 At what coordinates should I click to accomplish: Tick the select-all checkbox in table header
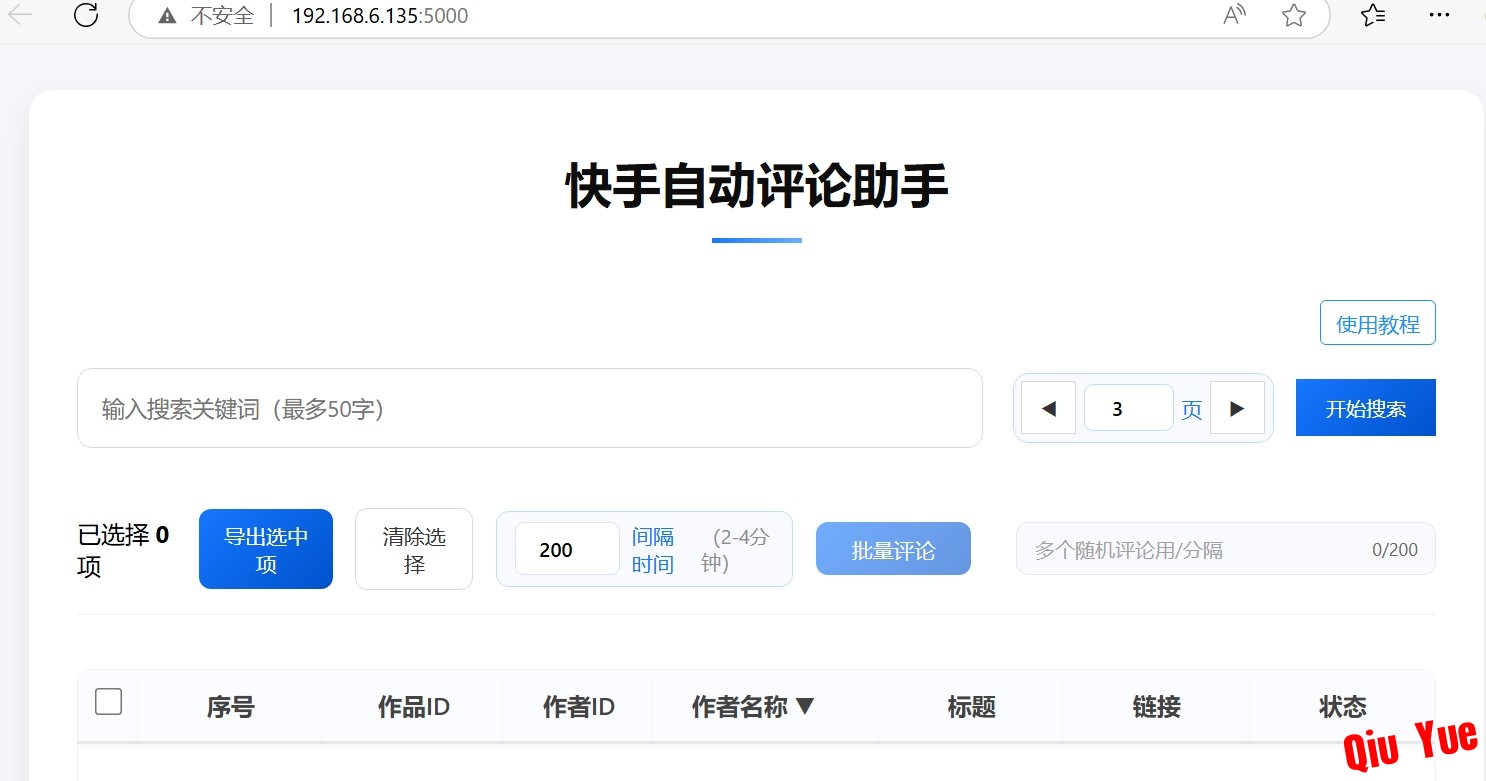[x=109, y=702]
